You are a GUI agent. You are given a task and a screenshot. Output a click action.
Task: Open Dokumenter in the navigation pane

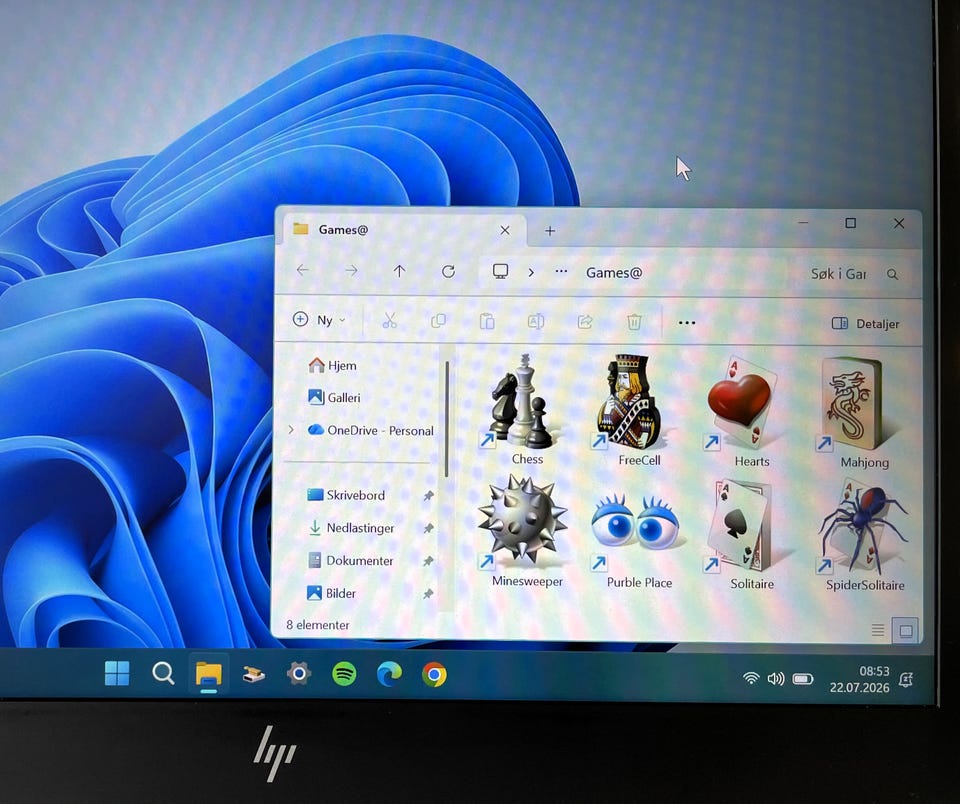tap(360, 560)
